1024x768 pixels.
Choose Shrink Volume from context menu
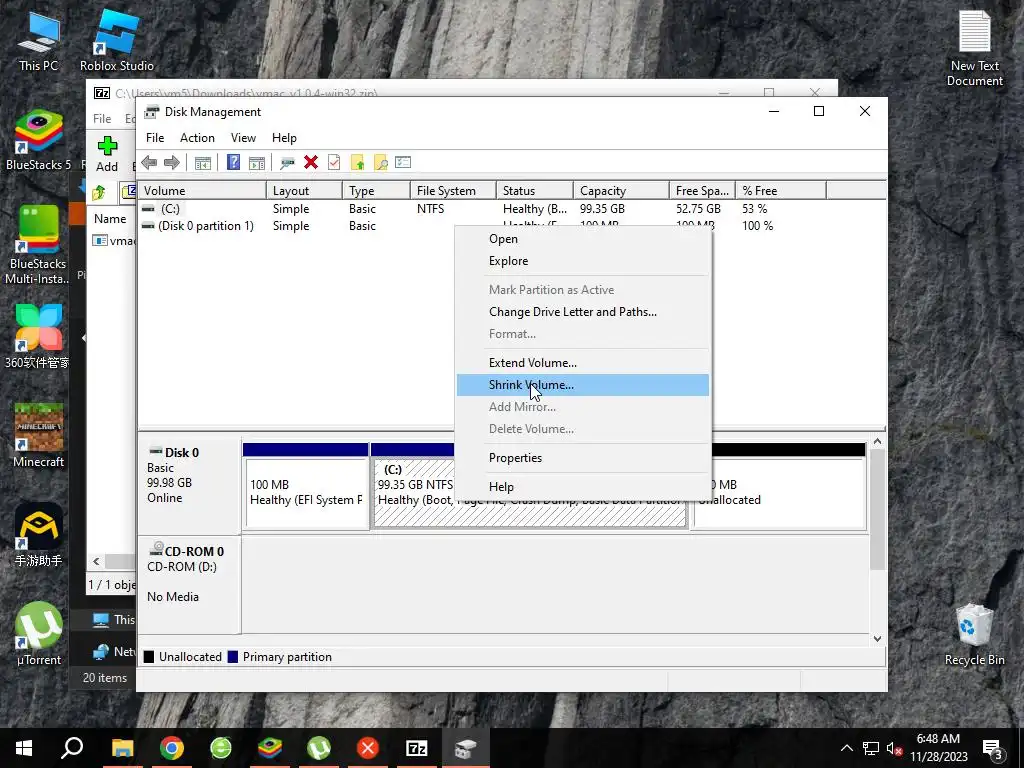[x=583, y=385]
